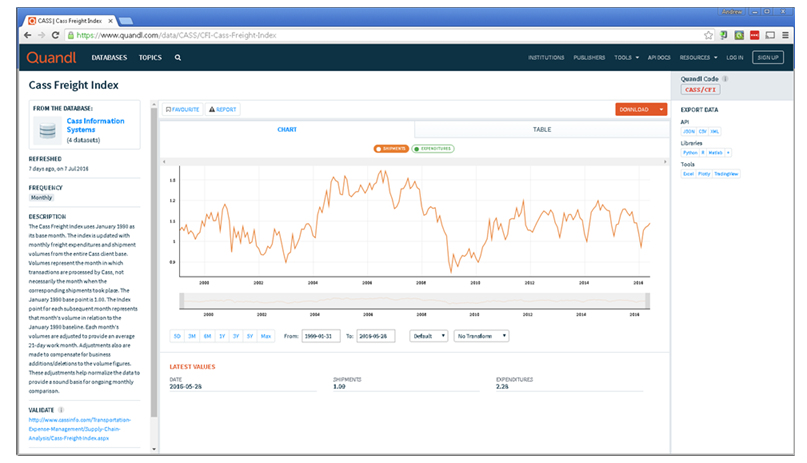Click the TradingView tool button
This screenshot has height=463, width=807.
coord(726,174)
